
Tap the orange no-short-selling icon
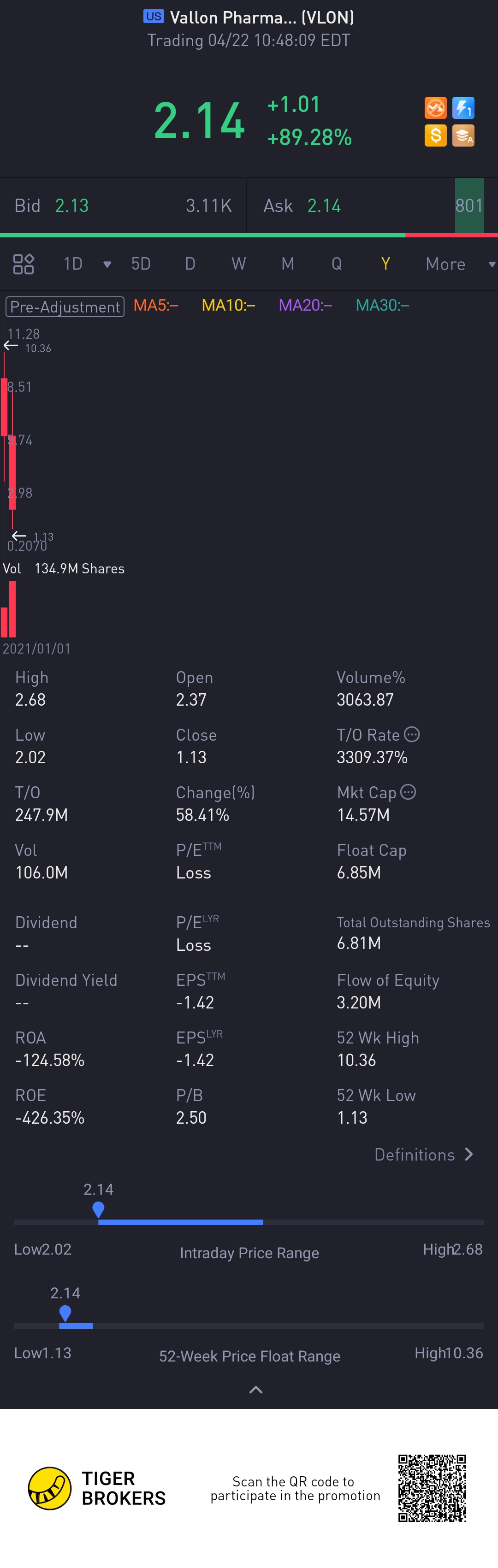(x=435, y=108)
